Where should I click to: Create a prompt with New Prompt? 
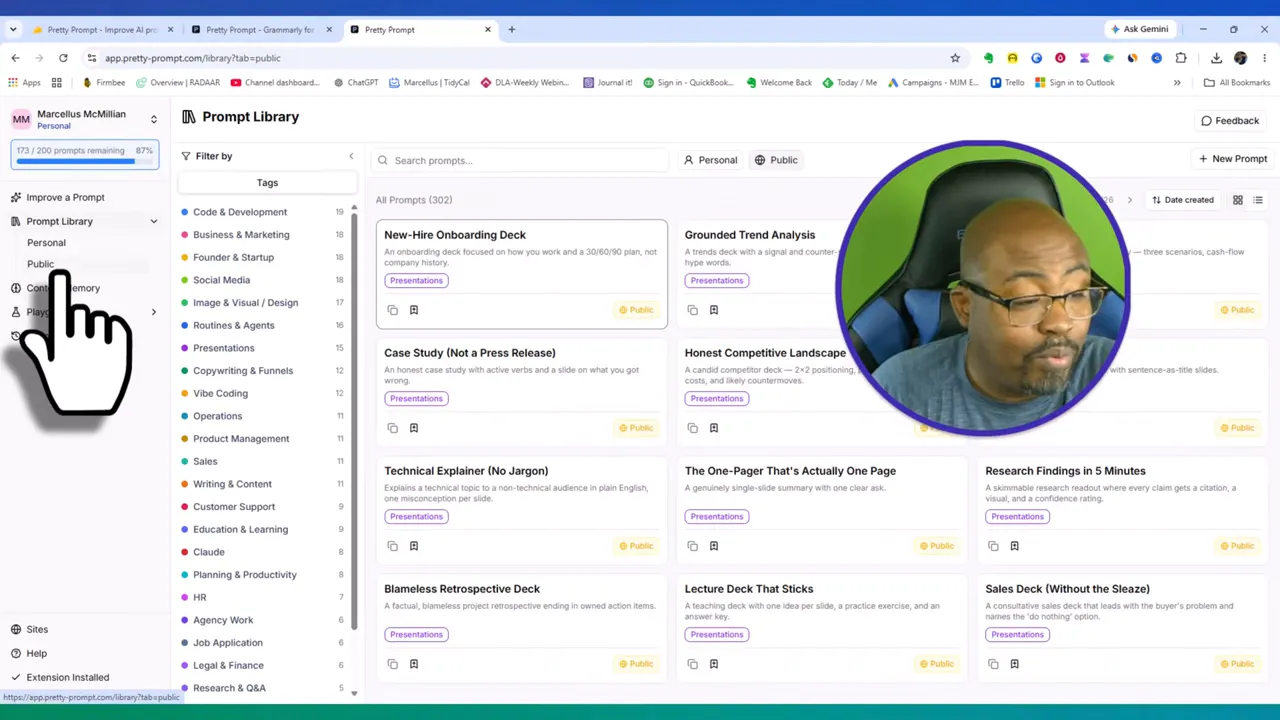pyautogui.click(x=1233, y=159)
